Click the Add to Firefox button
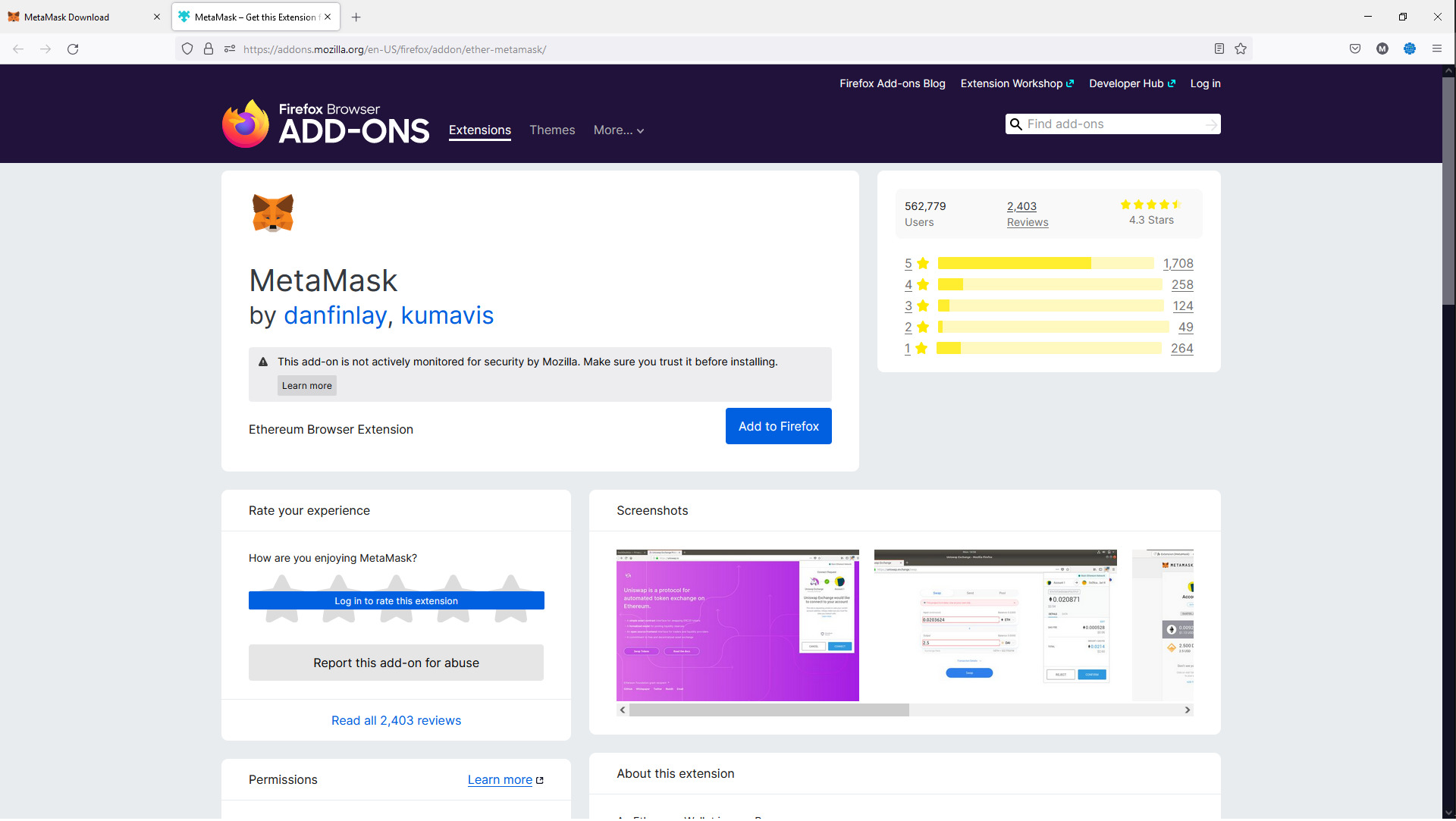 [x=779, y=427]
